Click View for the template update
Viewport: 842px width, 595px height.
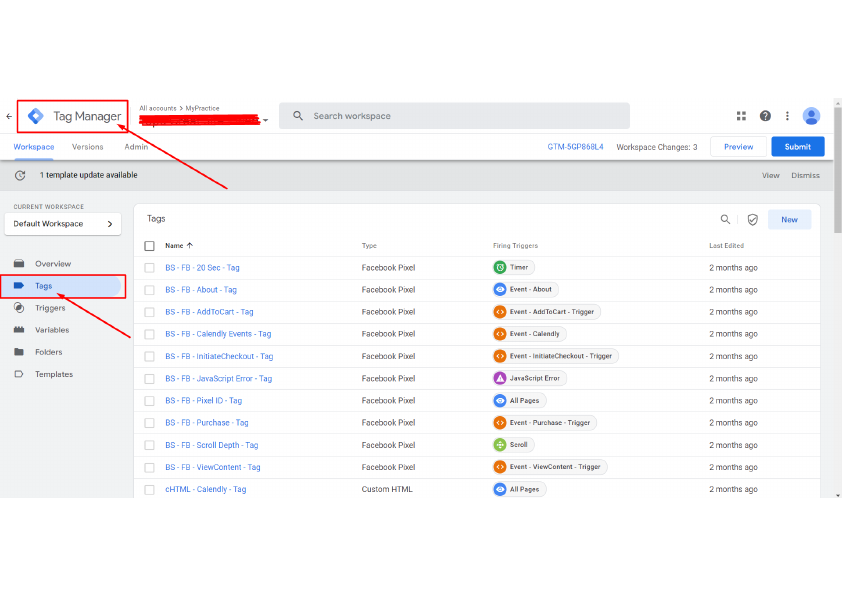[770, 176]
